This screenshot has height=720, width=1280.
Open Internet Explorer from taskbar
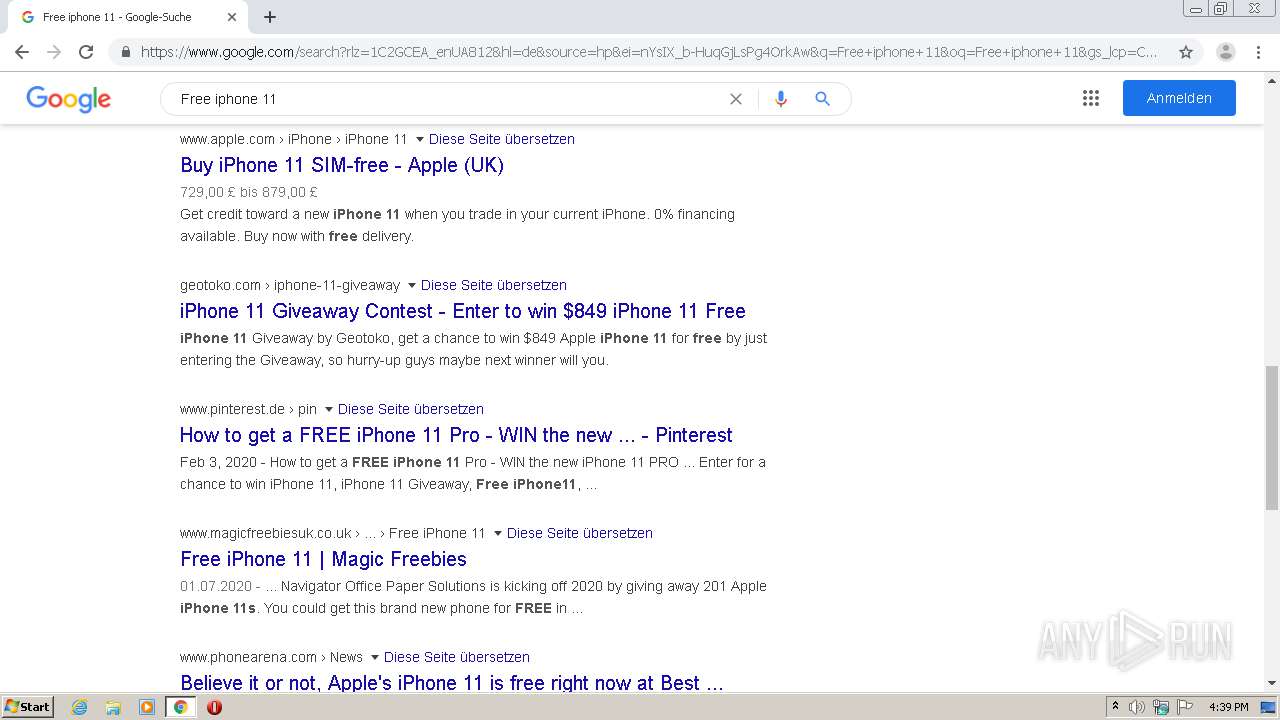(79, 707)
